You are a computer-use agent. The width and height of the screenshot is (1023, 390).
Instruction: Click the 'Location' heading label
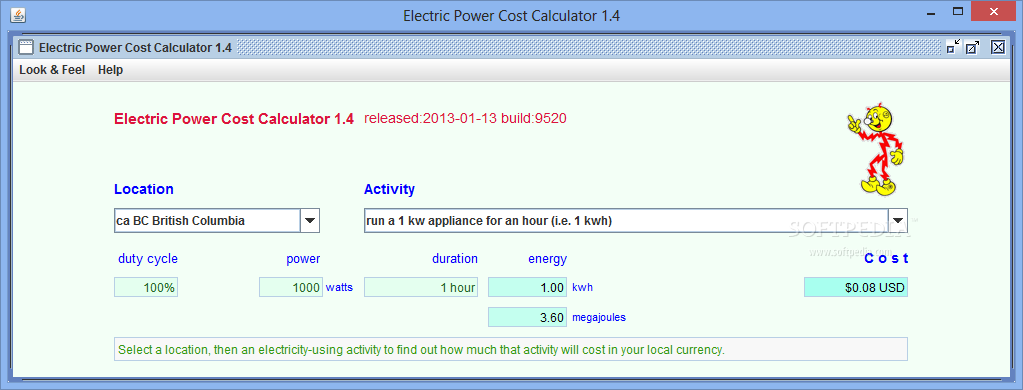(x=144, y=189)
